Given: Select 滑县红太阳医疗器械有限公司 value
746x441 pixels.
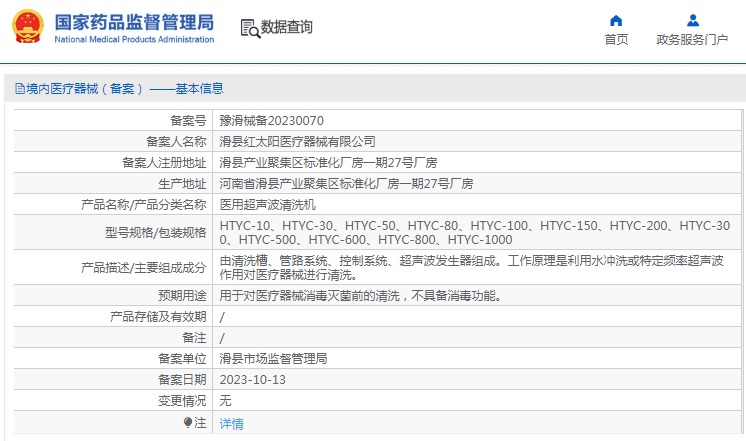Looking at the screenshot, I should coord(297,142).
